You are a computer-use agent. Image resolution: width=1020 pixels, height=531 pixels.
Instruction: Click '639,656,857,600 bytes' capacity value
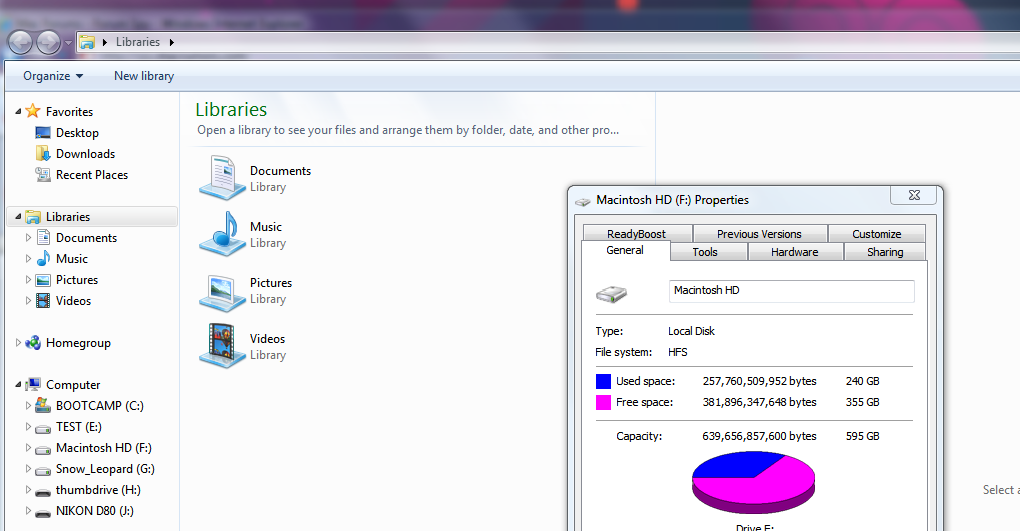coord(759,436)
